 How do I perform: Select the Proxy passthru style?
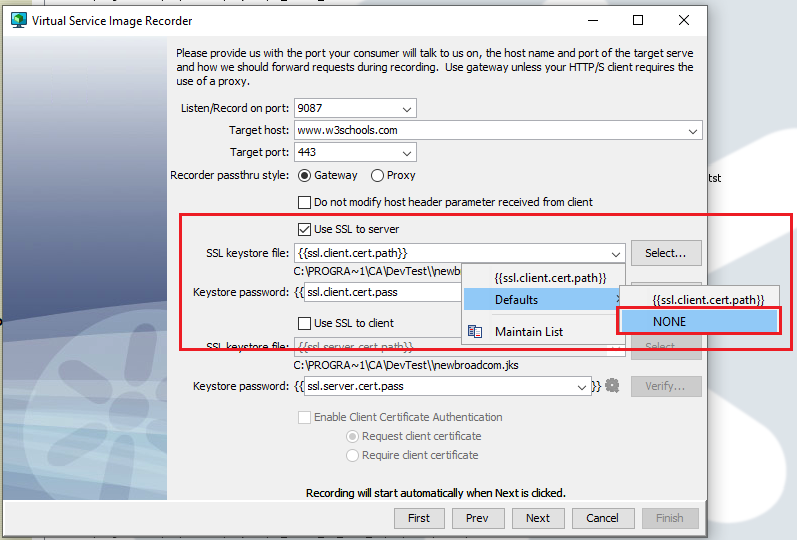(377, 176)
